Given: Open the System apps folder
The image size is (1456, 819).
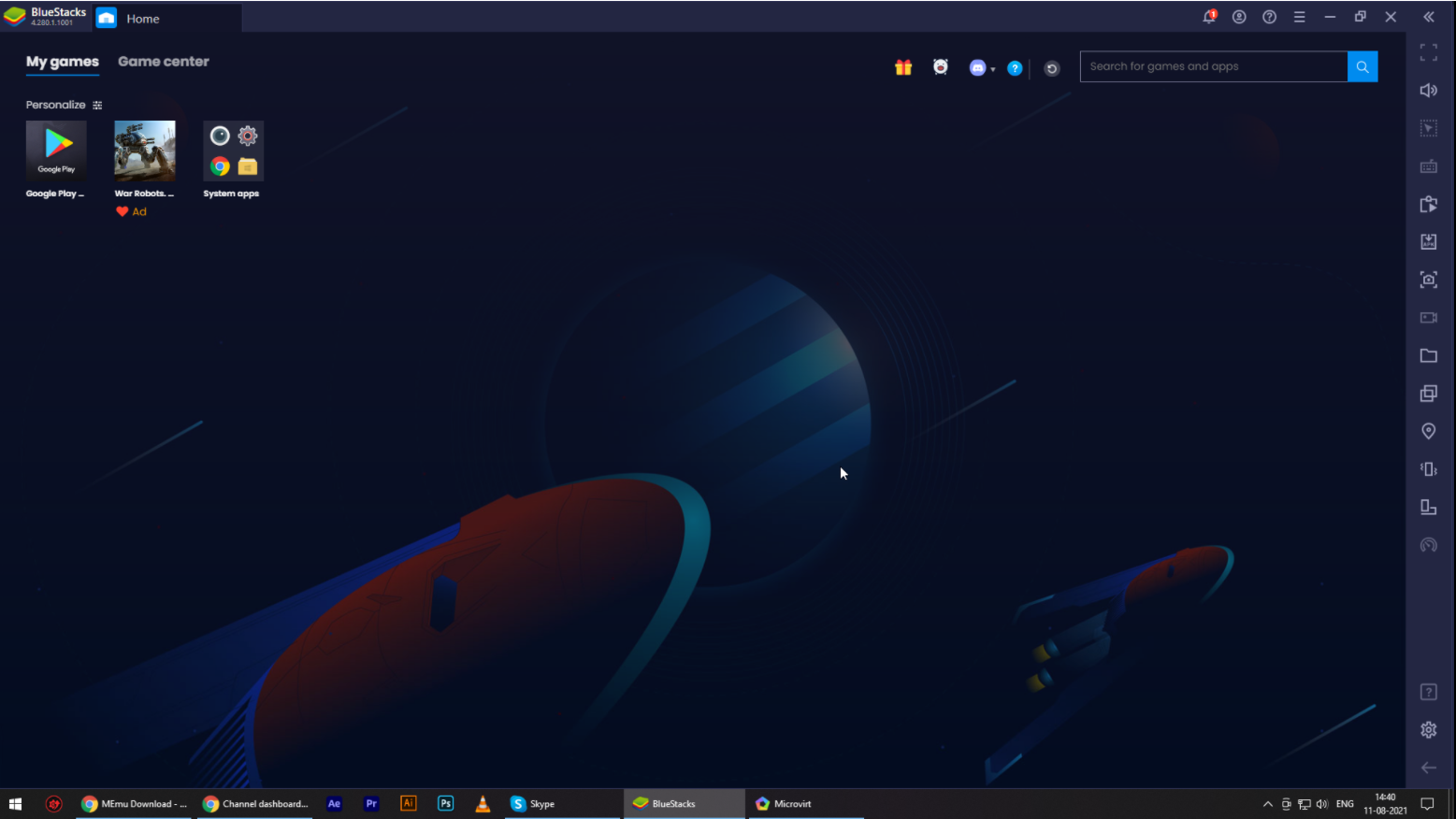Looking at the screenshot, I should pos(233,151).
